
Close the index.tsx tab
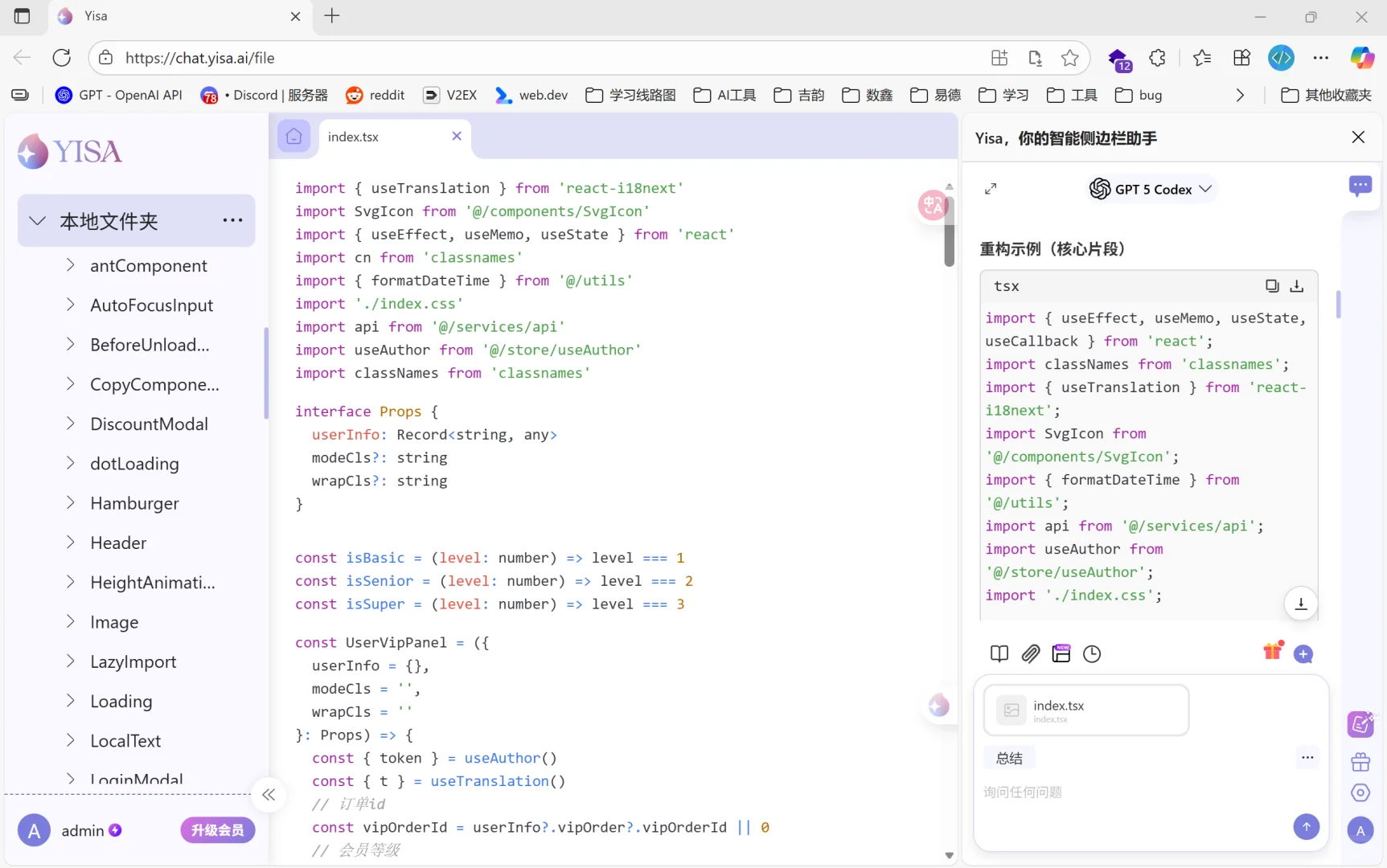click(457, 136)
